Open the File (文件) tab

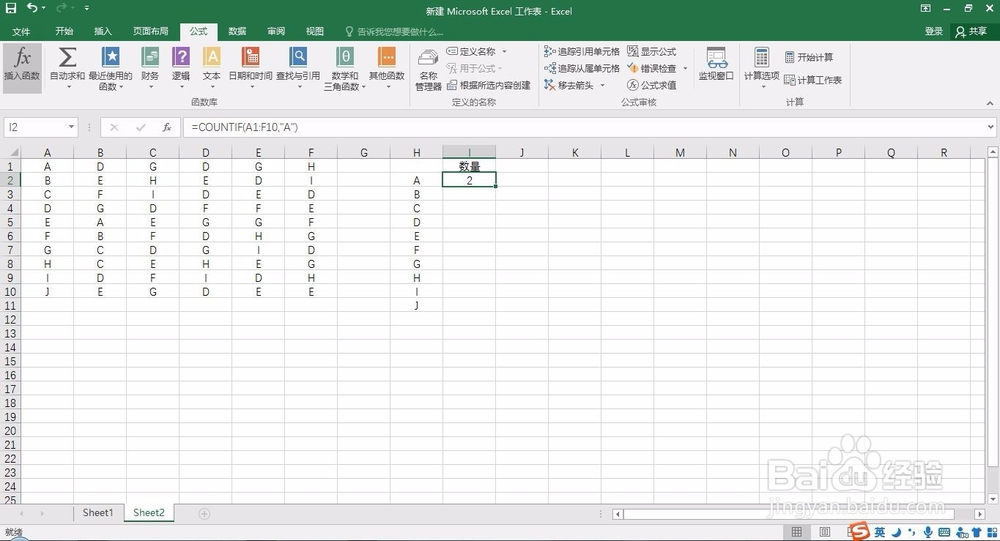(21, 31)
